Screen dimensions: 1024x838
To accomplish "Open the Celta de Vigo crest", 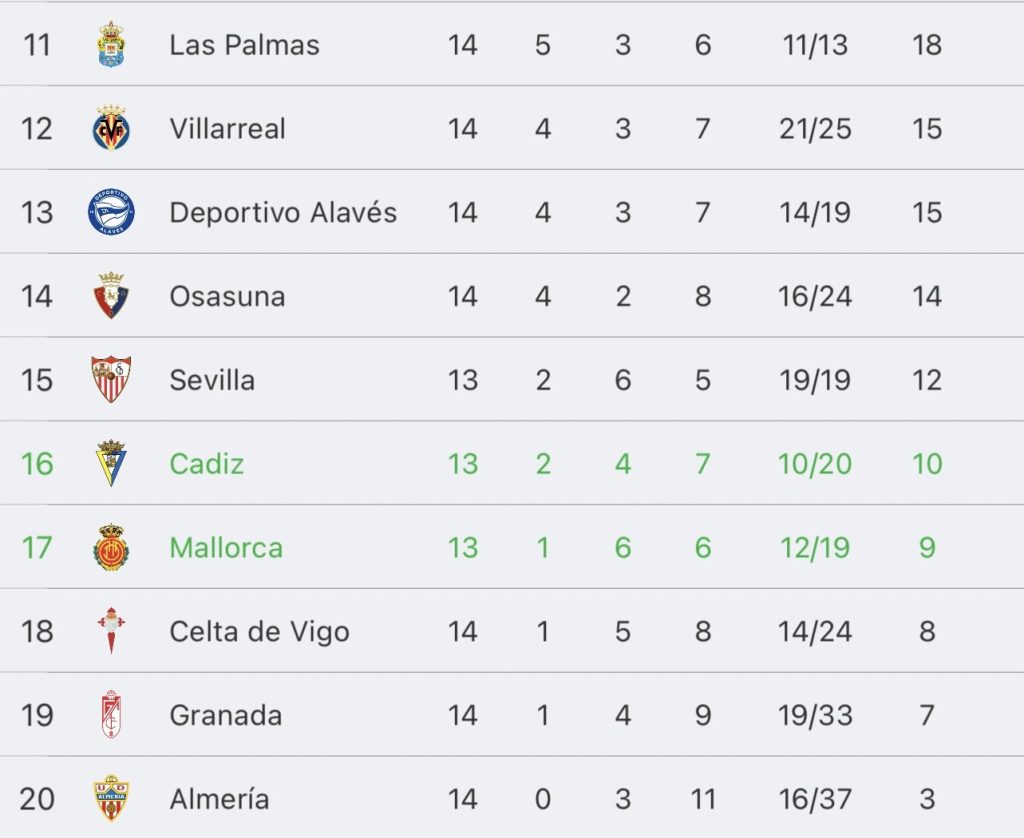I will click(x=111, y=630).
